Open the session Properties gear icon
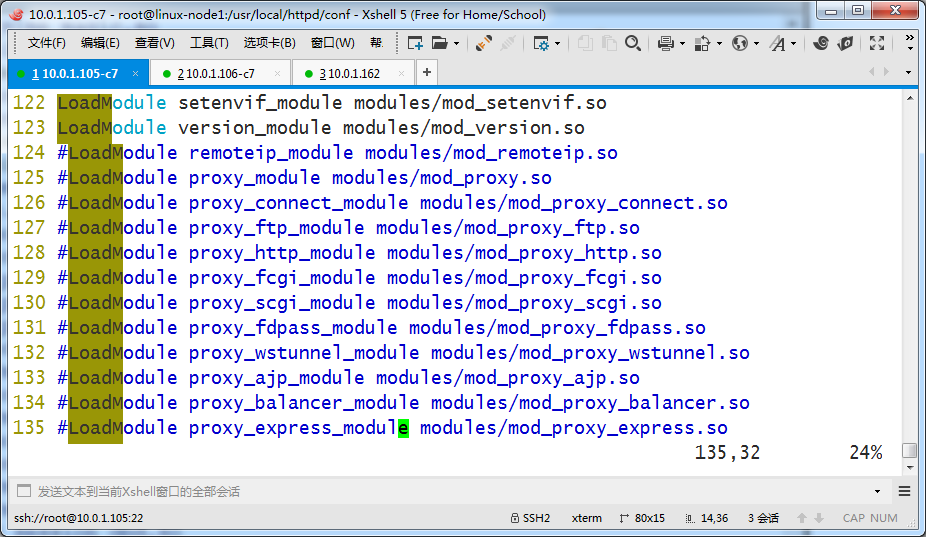Viewport: 926px width, 537px height. (x=541, y=43)
